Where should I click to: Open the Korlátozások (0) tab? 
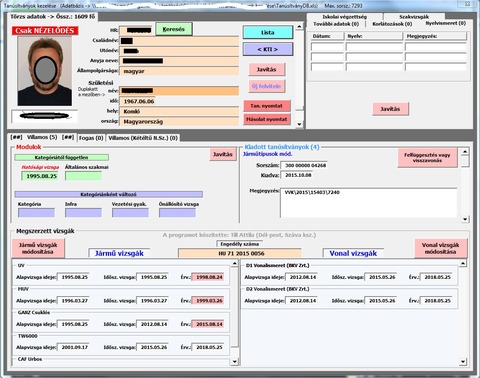click(x=392, y=24)
